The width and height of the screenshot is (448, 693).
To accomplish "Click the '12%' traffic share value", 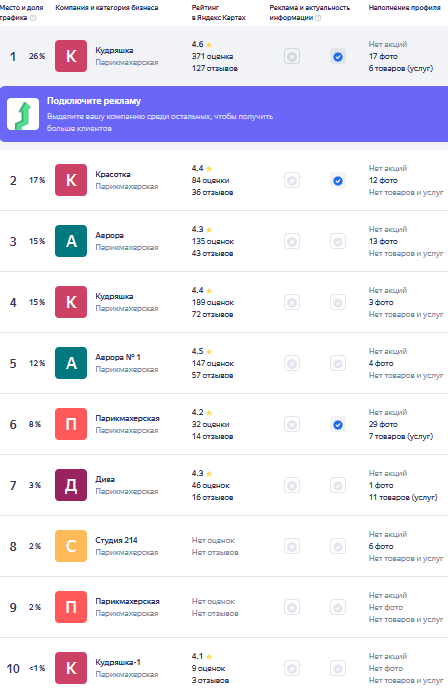I will coord(37,363).
